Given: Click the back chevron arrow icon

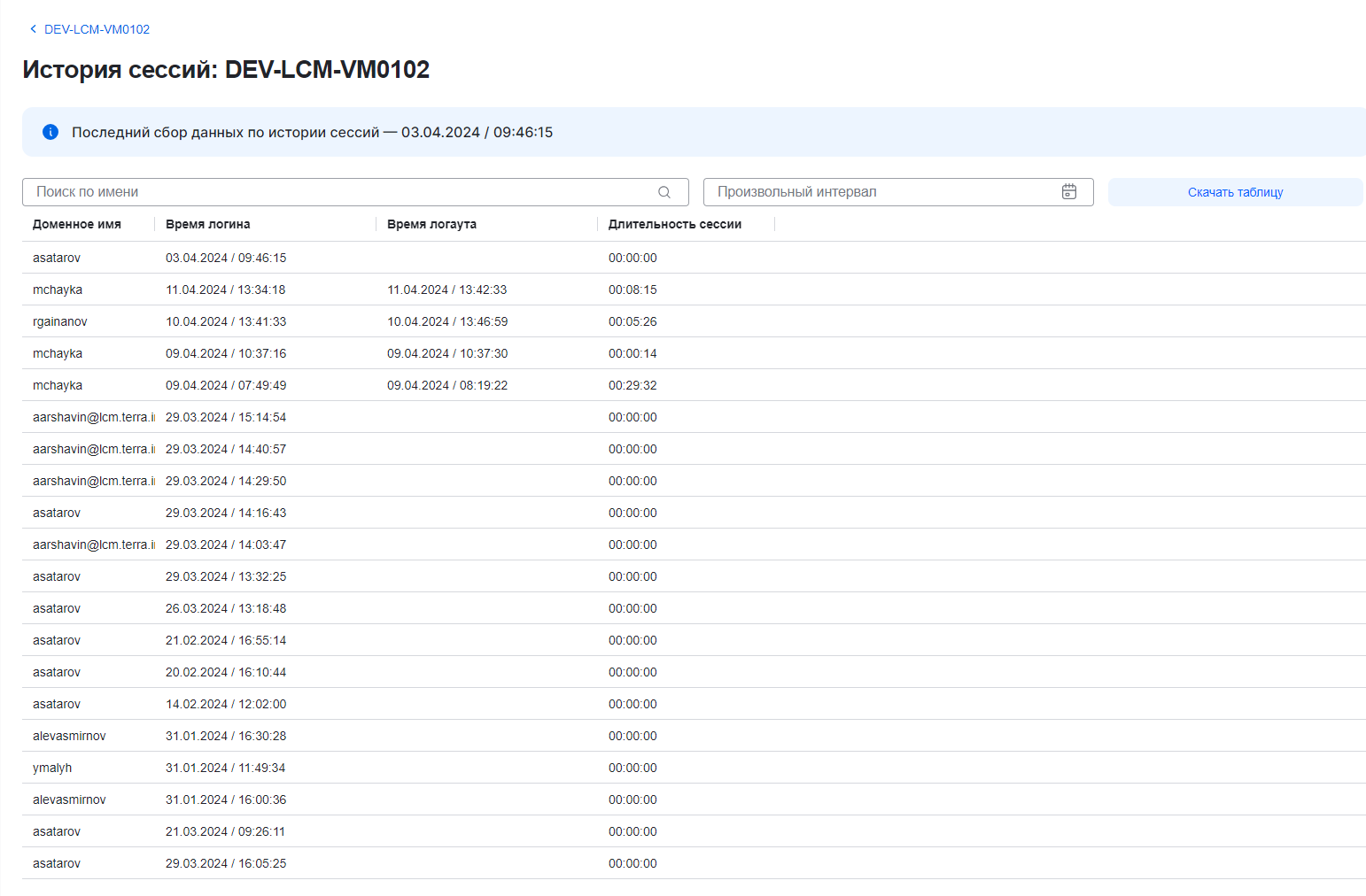Looking at the screenshot, I should tap(33, 29).
